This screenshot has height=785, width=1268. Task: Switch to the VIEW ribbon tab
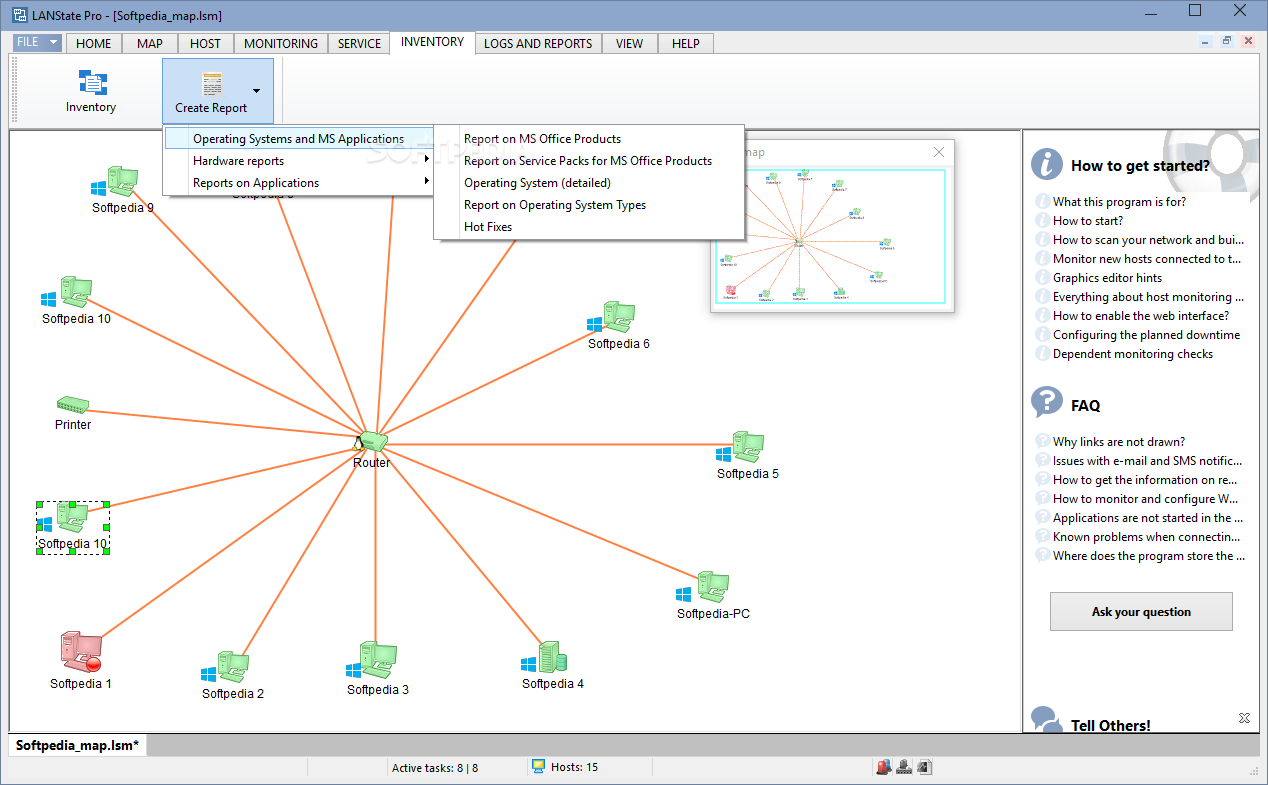(629, 43)
